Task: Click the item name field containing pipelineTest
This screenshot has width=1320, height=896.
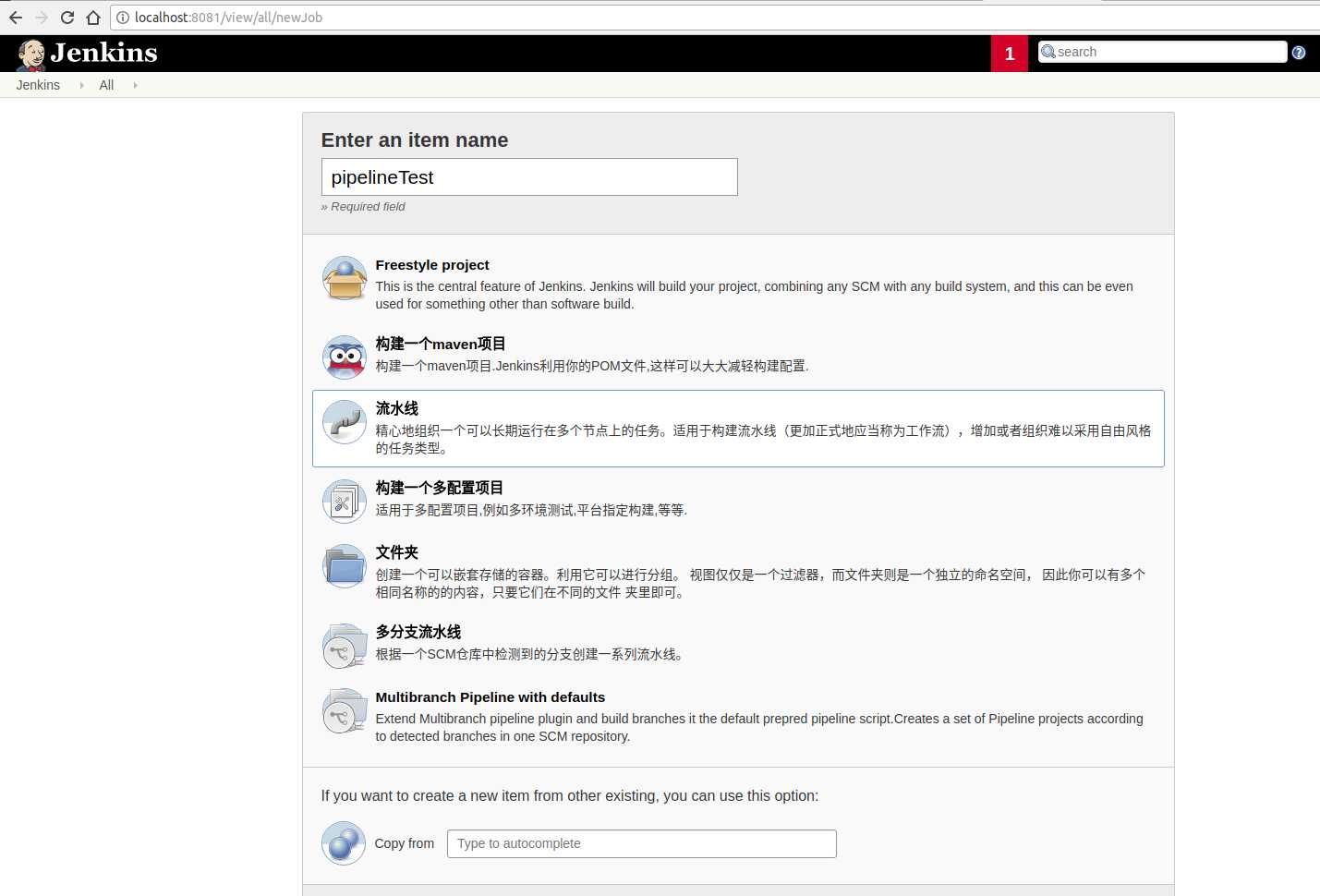Action: pos(529,176)
